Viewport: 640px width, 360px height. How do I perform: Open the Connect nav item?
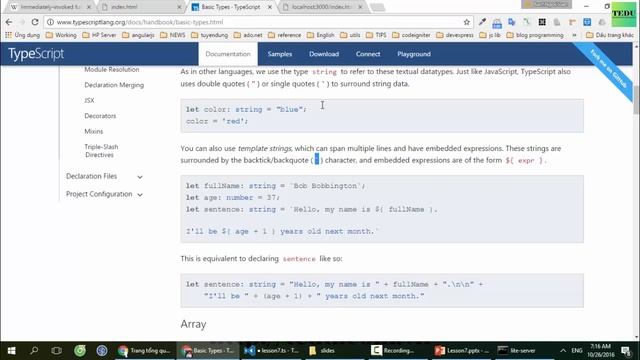pos(368,54)
